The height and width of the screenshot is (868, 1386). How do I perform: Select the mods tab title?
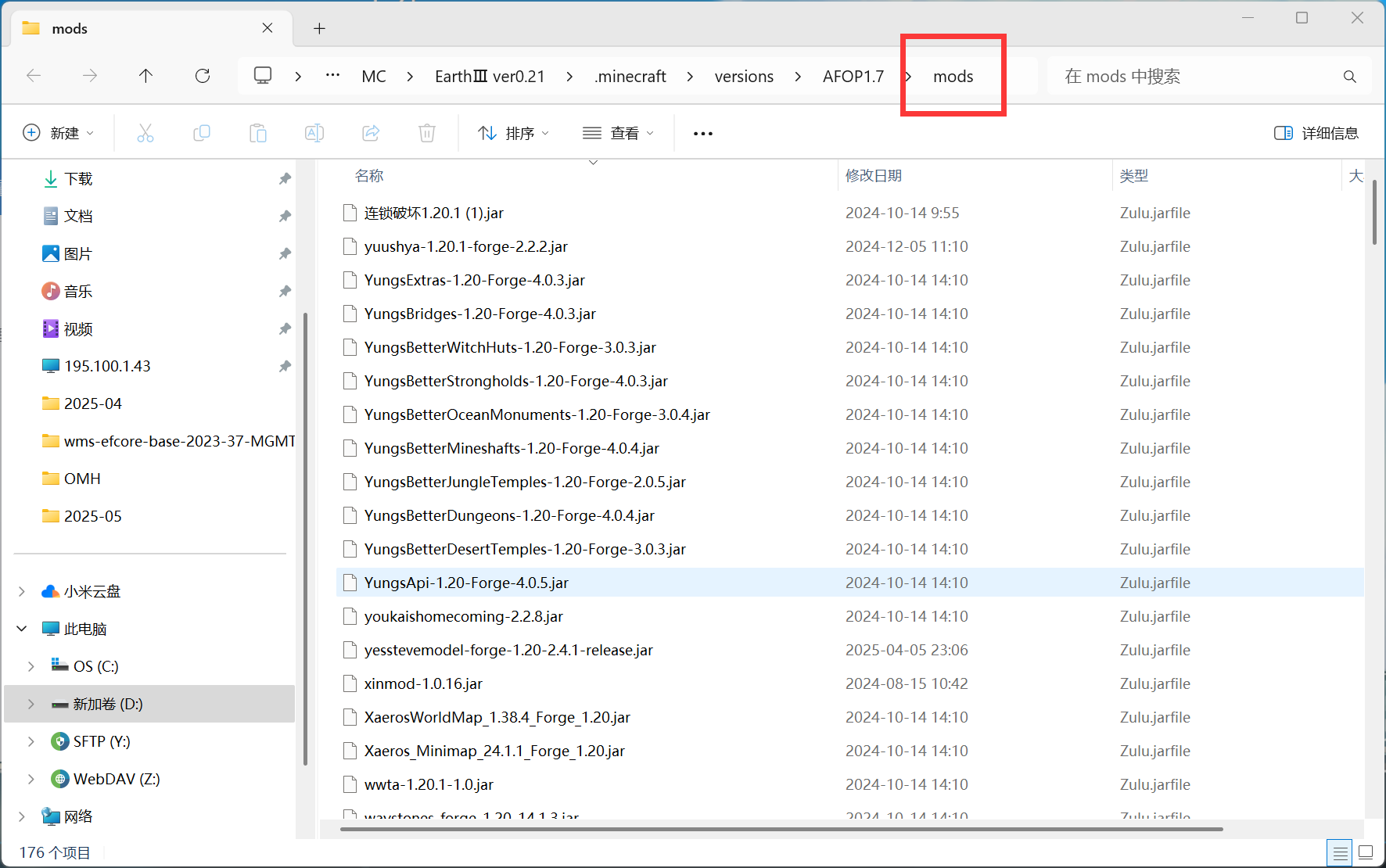70,29
